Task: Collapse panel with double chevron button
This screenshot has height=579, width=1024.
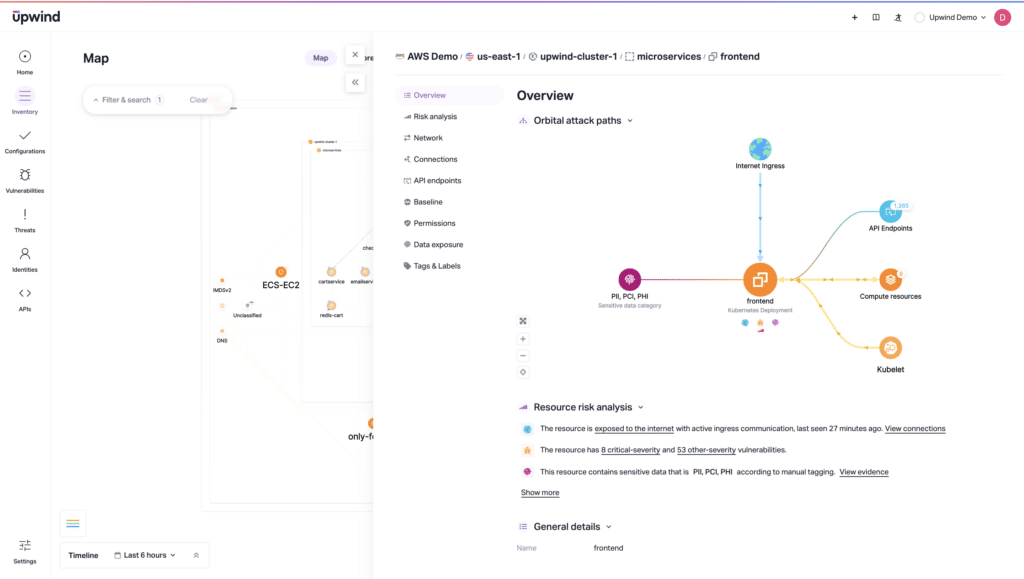Action: [x=355, y=82]
